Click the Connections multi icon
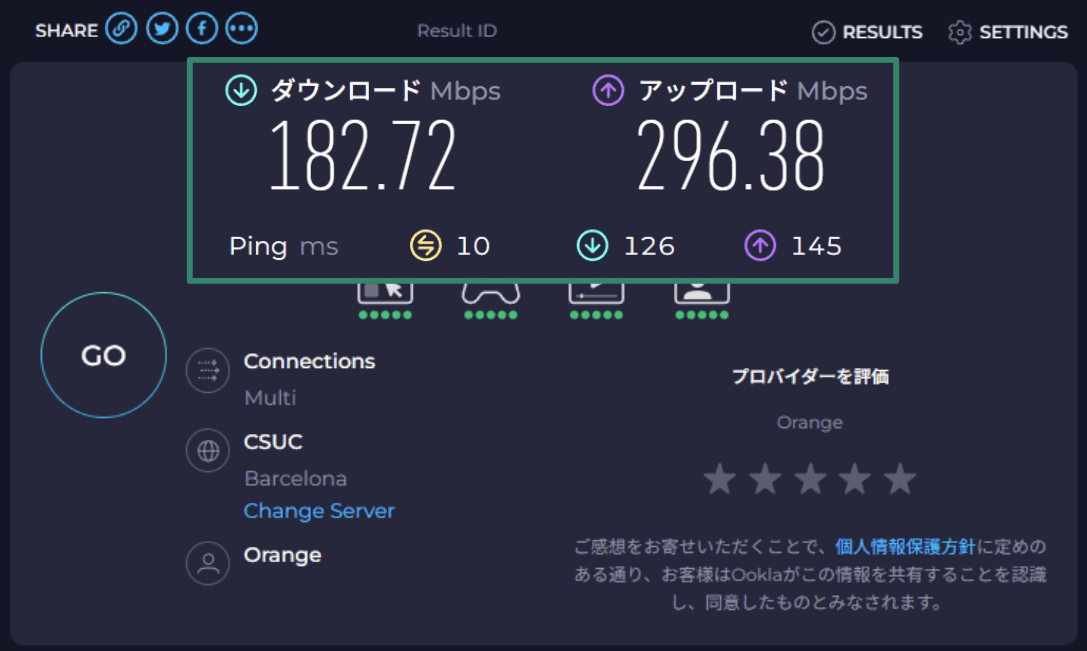This screenshot has width=1087, height=651. coord(208,370)
